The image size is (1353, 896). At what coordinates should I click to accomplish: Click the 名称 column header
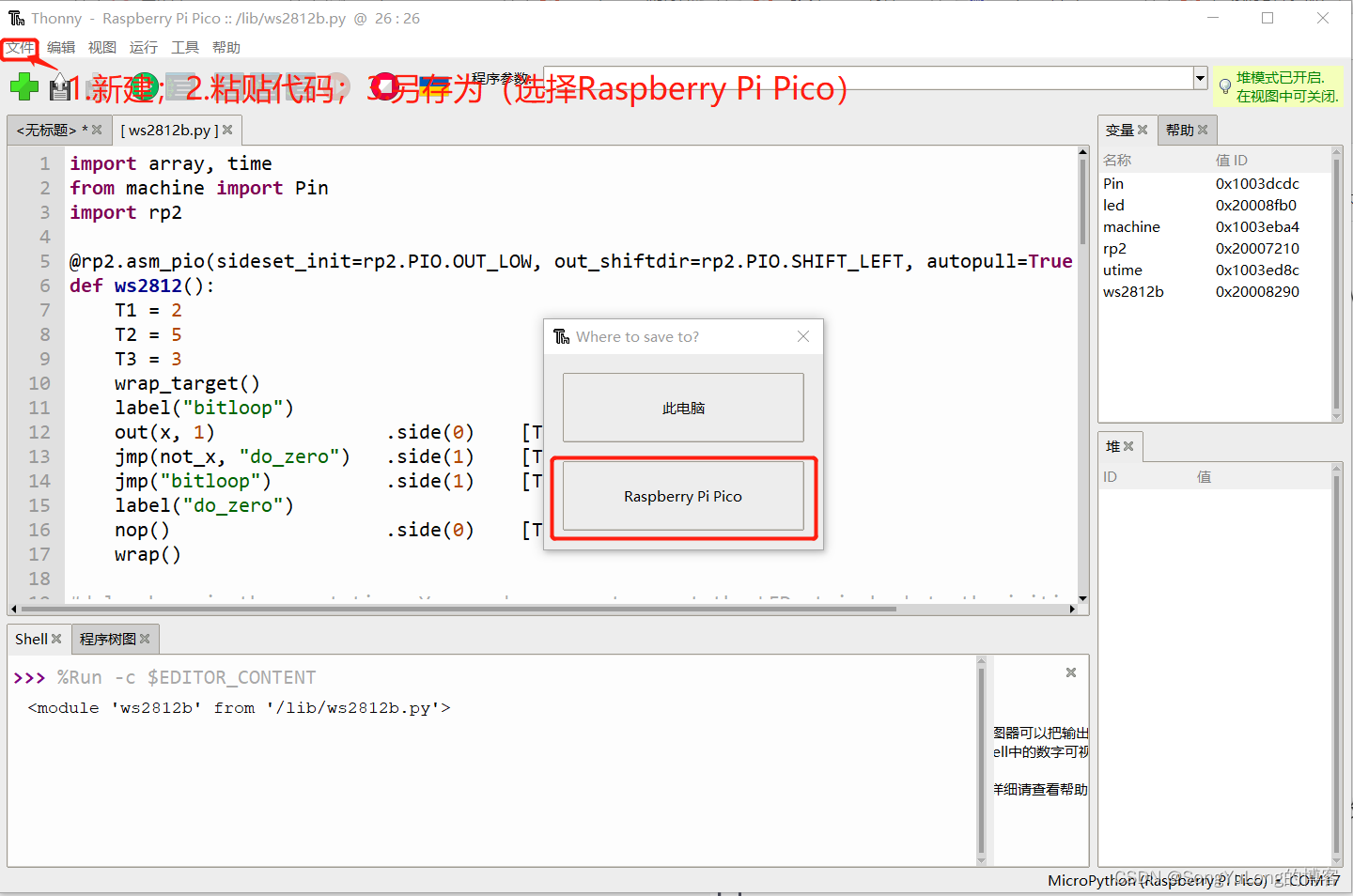[1117, 161]
